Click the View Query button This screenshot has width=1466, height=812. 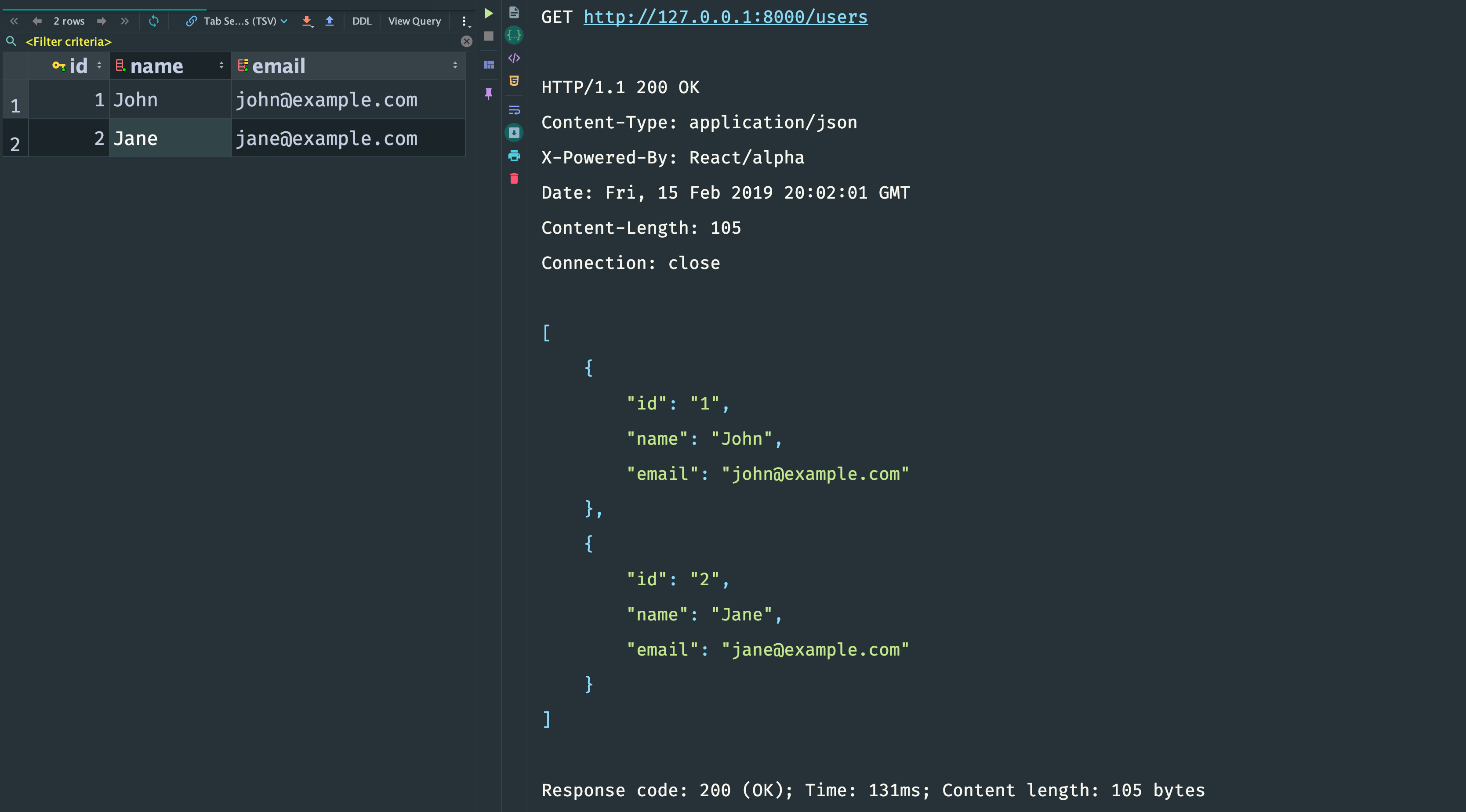point(414,21)
